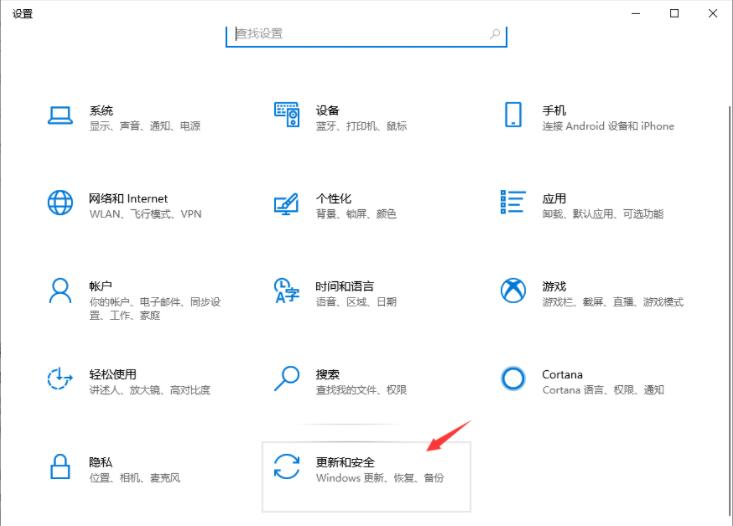This screenshot has width=733, height=526.
Task: Close the 设置 window
Action: coord(712,13)
